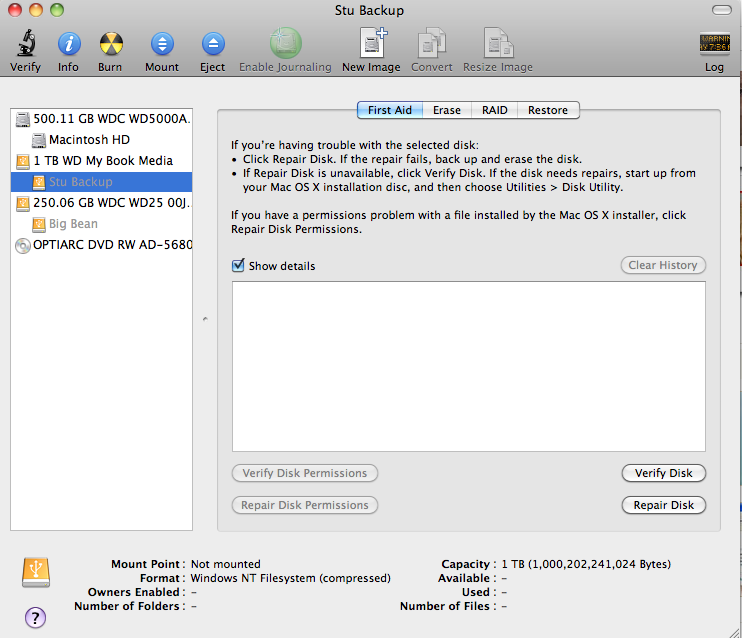Click the Convert toolbar icon
742x638 pixels.
coord(432,43)
